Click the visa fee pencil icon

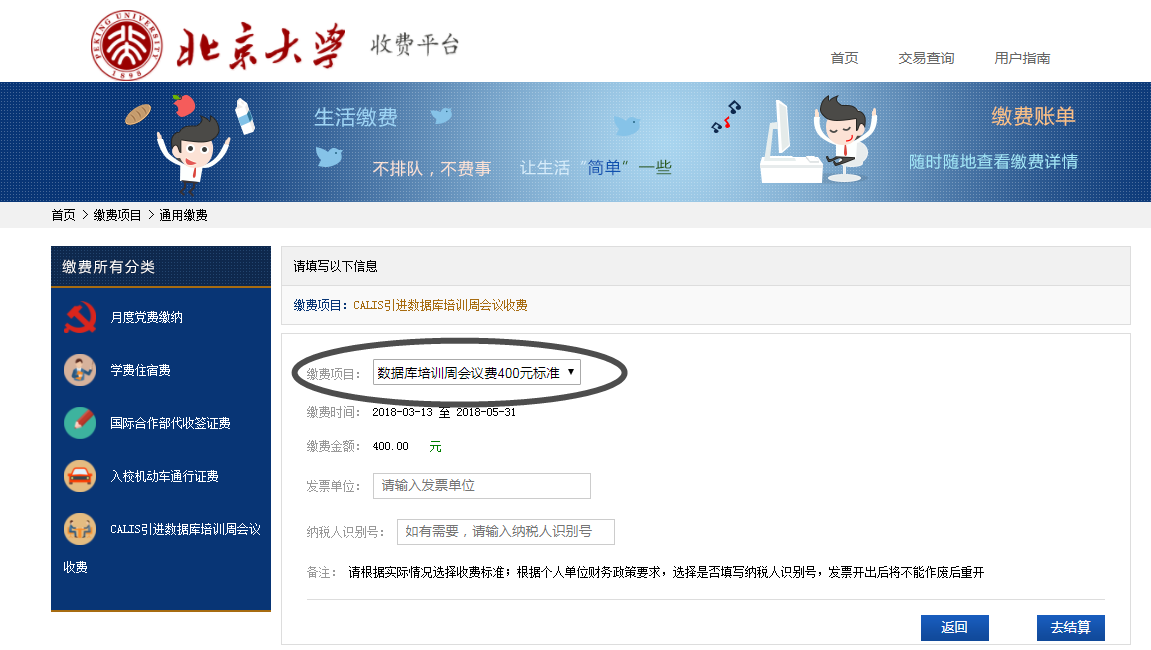point(80,423)
